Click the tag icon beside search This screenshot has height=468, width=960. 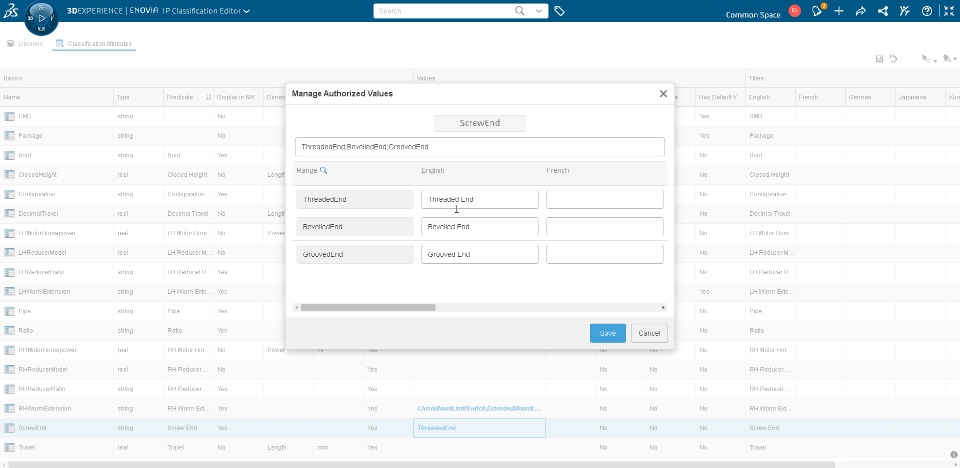[559, 11]
